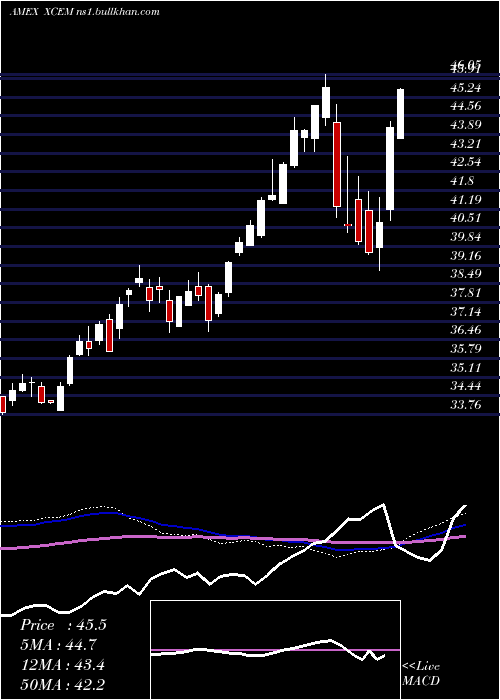Screen dimensions: 500x700
Task: Click the 39.16 price axis label
Action: (466, 255)
